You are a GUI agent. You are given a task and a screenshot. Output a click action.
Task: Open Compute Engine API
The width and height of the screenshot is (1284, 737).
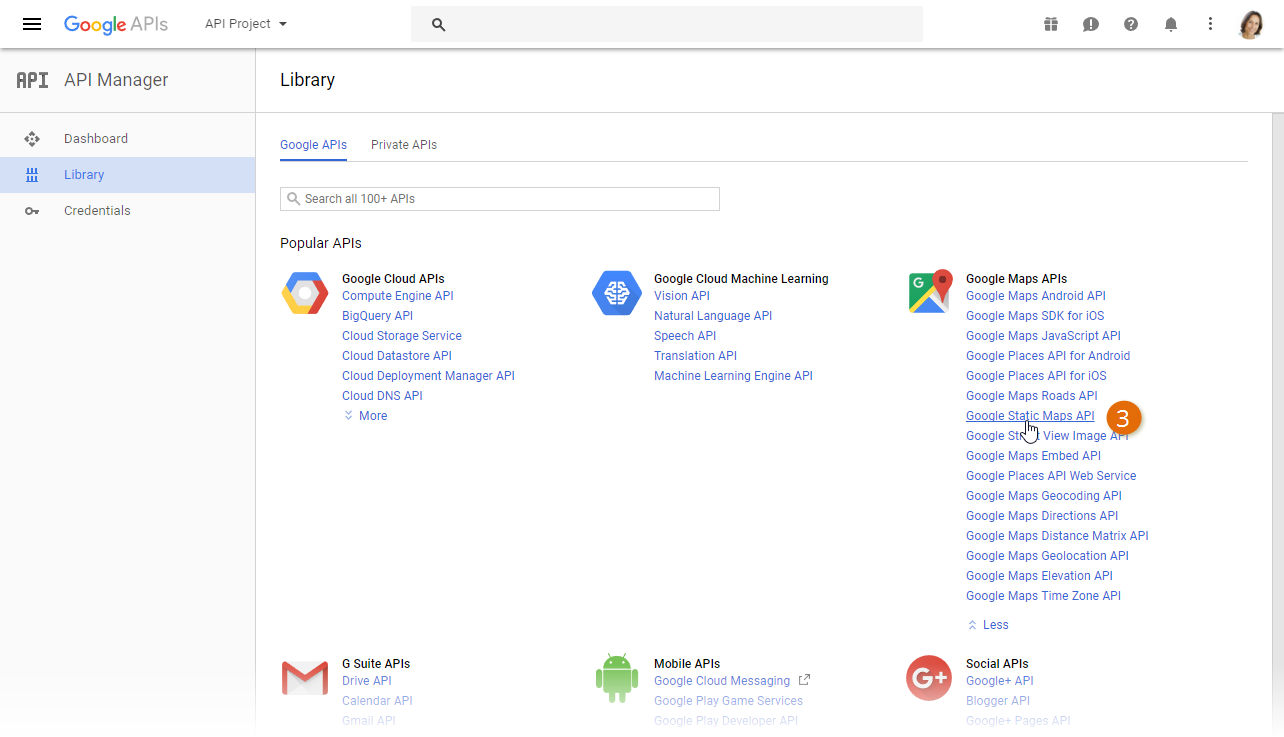398,296
